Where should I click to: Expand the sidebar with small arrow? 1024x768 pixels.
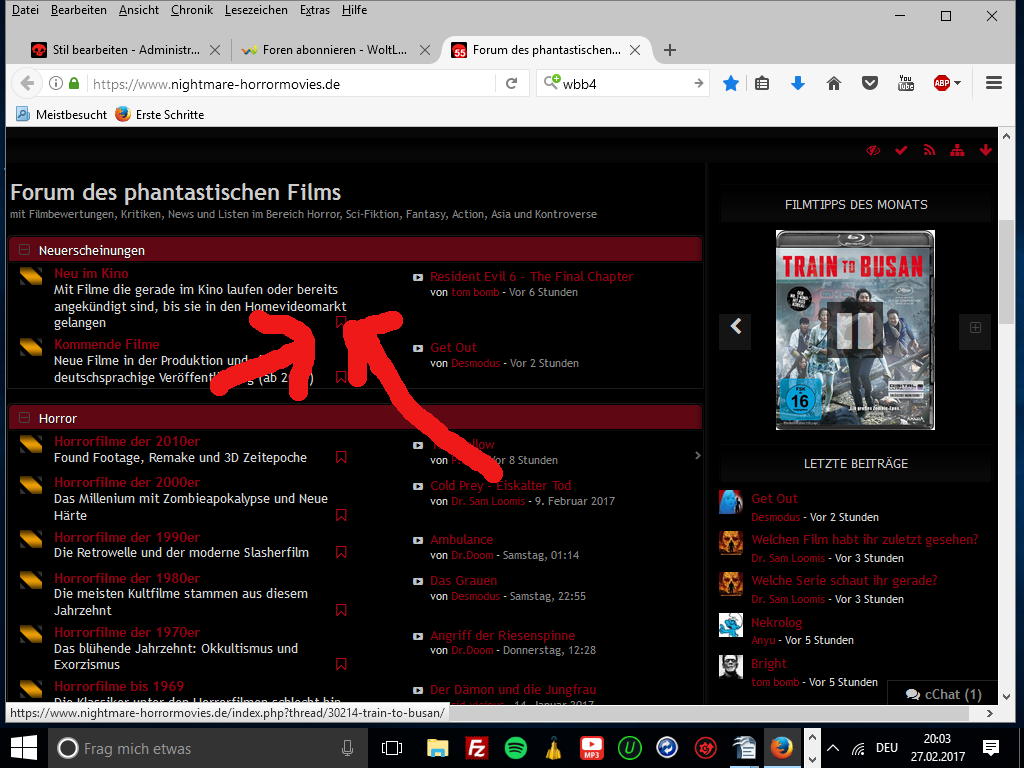(x=697, y=455)
